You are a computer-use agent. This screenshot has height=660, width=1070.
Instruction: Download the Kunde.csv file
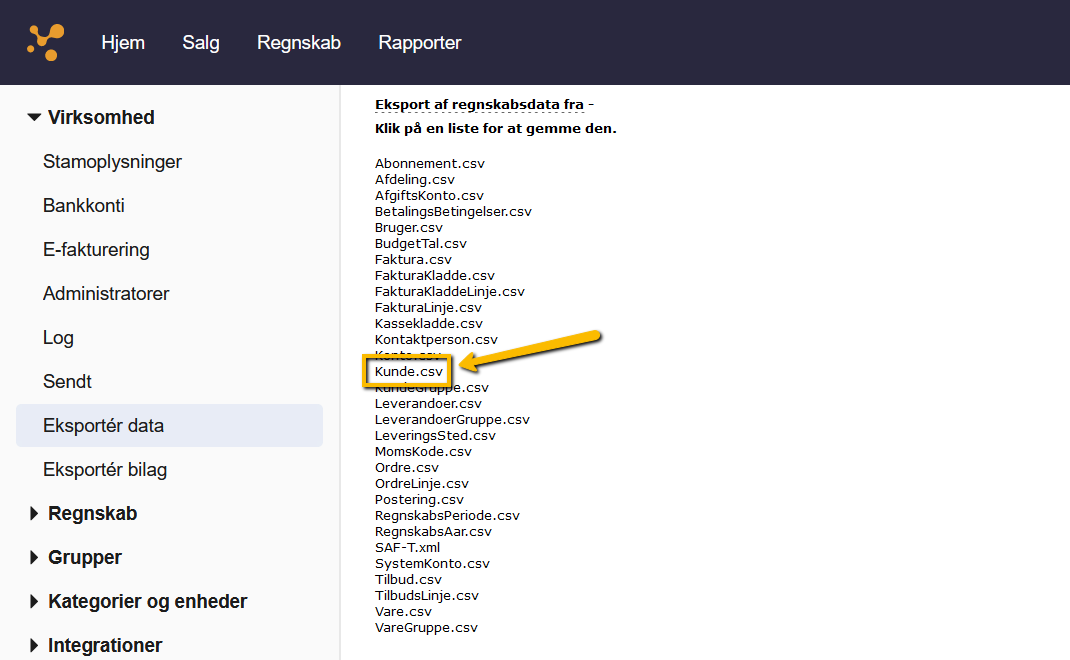point(409,371)
